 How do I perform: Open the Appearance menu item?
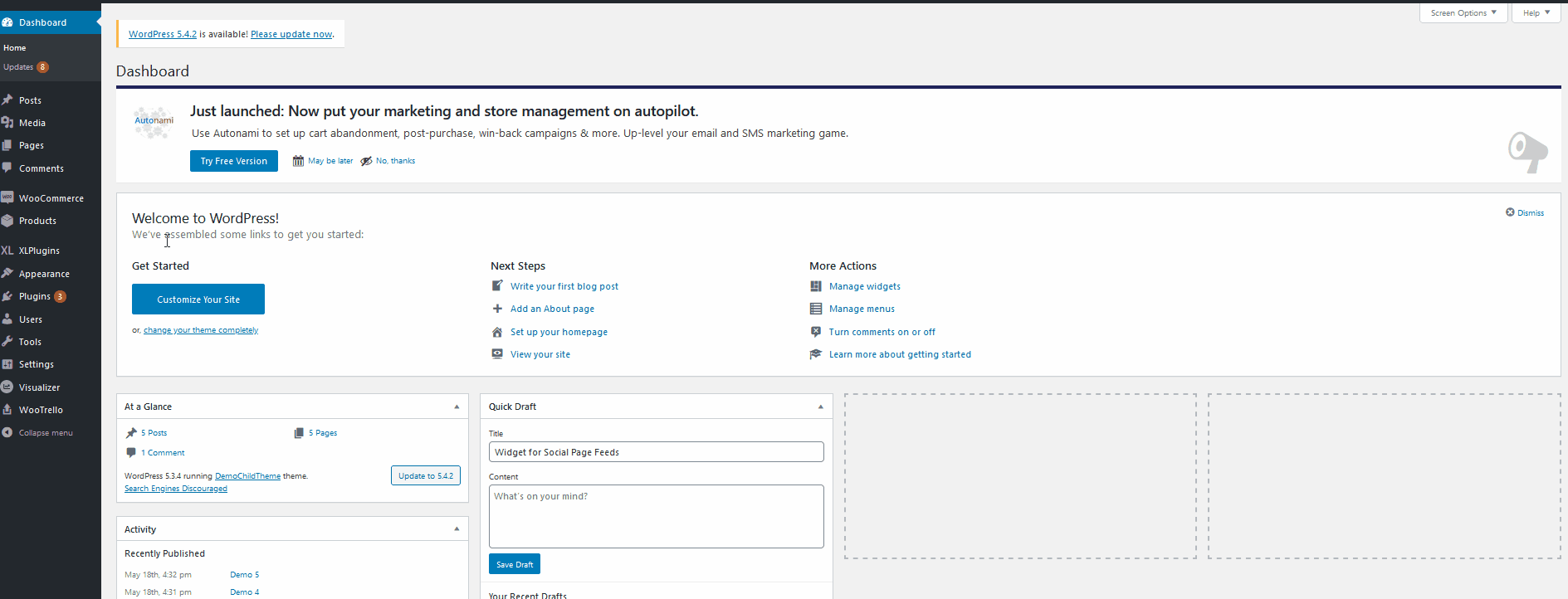[x=51, y=274]
